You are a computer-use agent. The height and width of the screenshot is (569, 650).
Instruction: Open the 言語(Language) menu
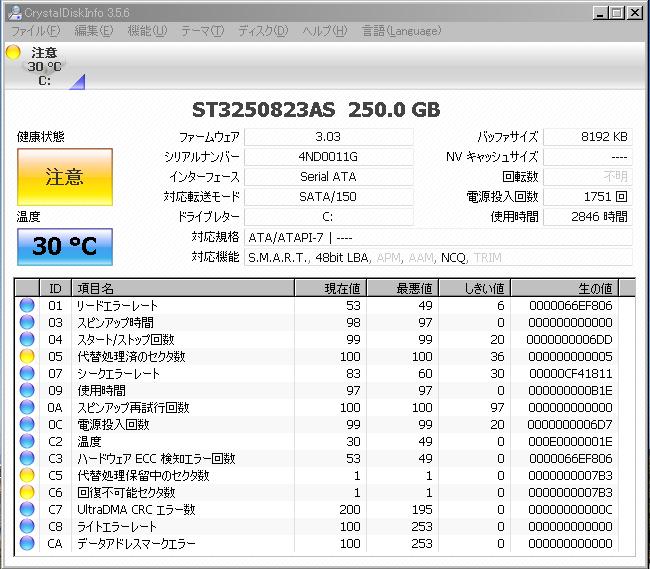point(401,31)
